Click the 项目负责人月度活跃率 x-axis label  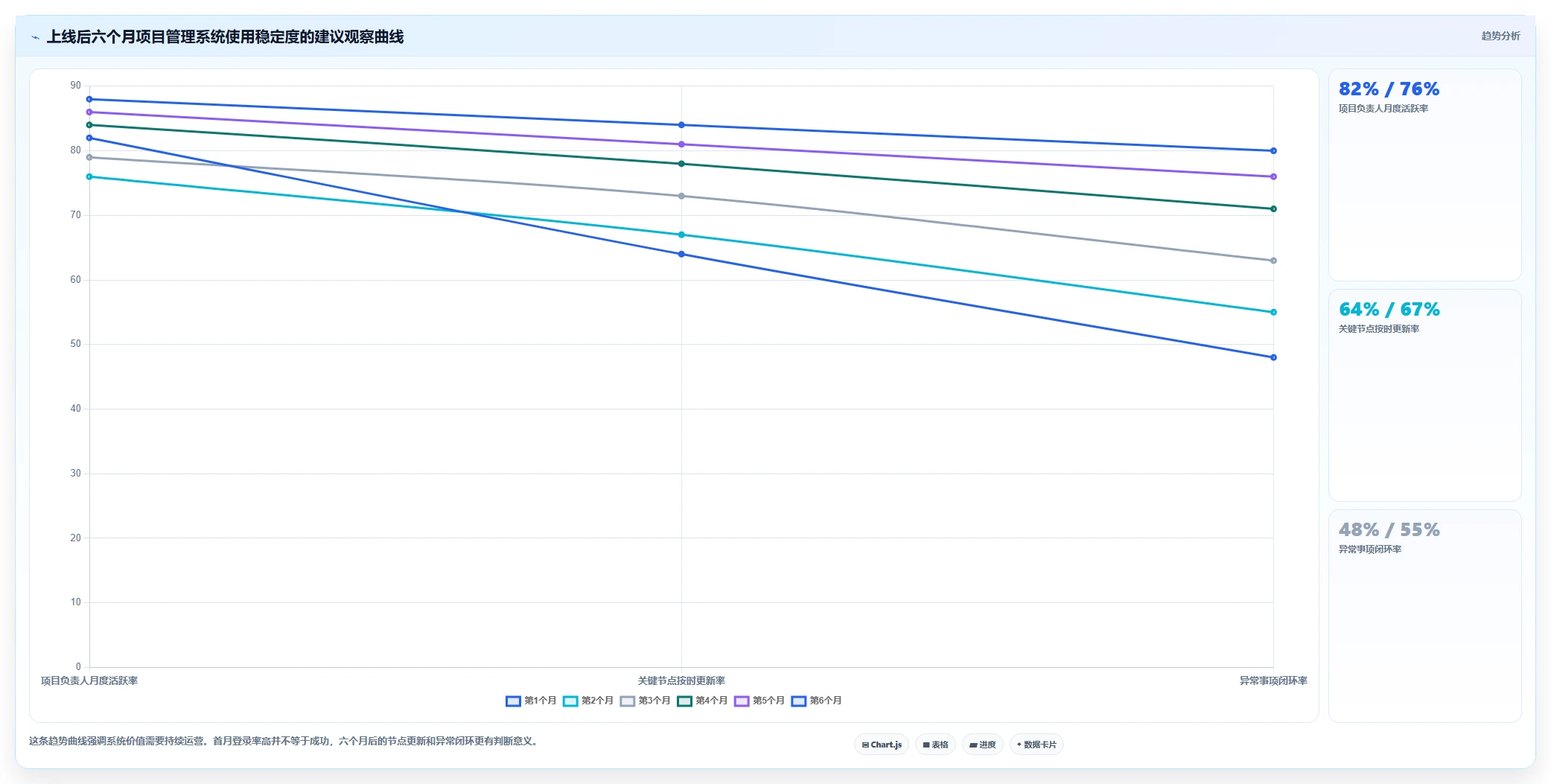point(89,681)
